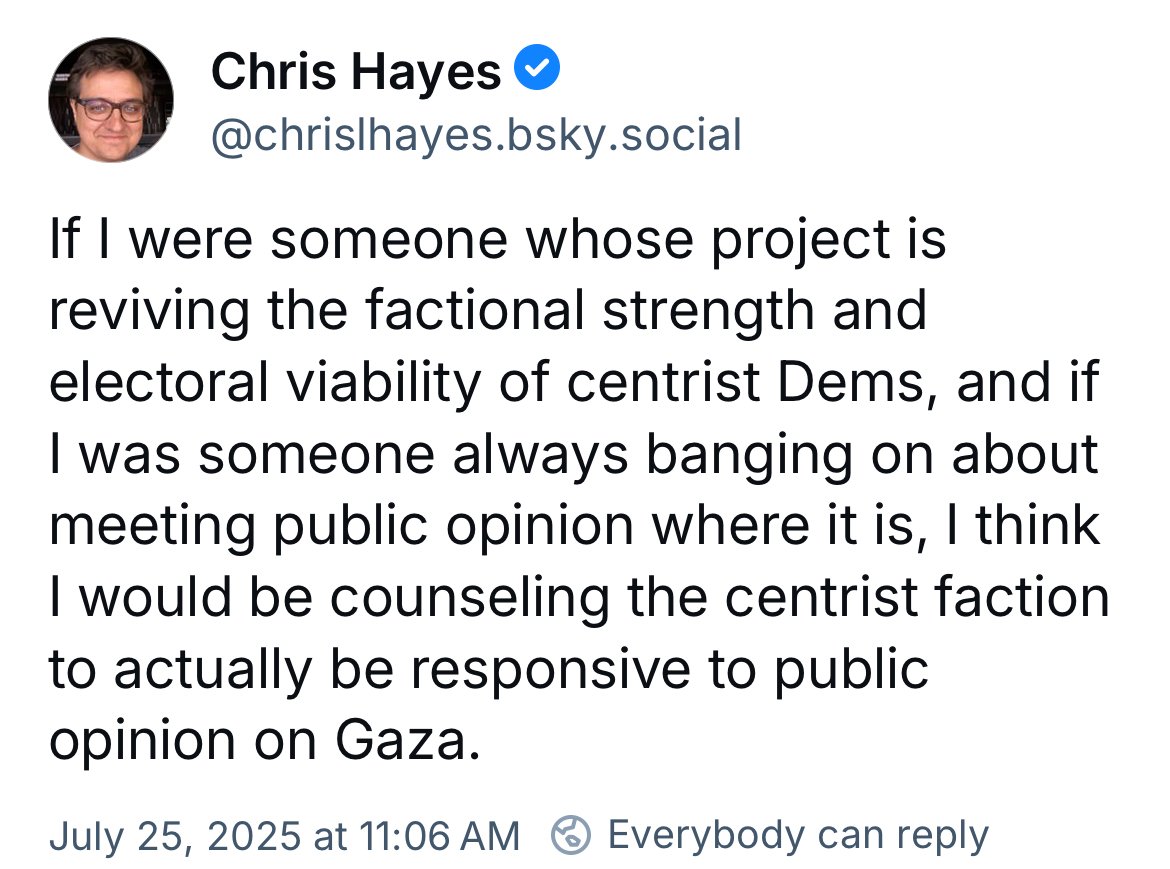Click the phrase 'counseling the centrist faction'
The width and height of the screenshot is (1170, 869).
tap(719, 597)
